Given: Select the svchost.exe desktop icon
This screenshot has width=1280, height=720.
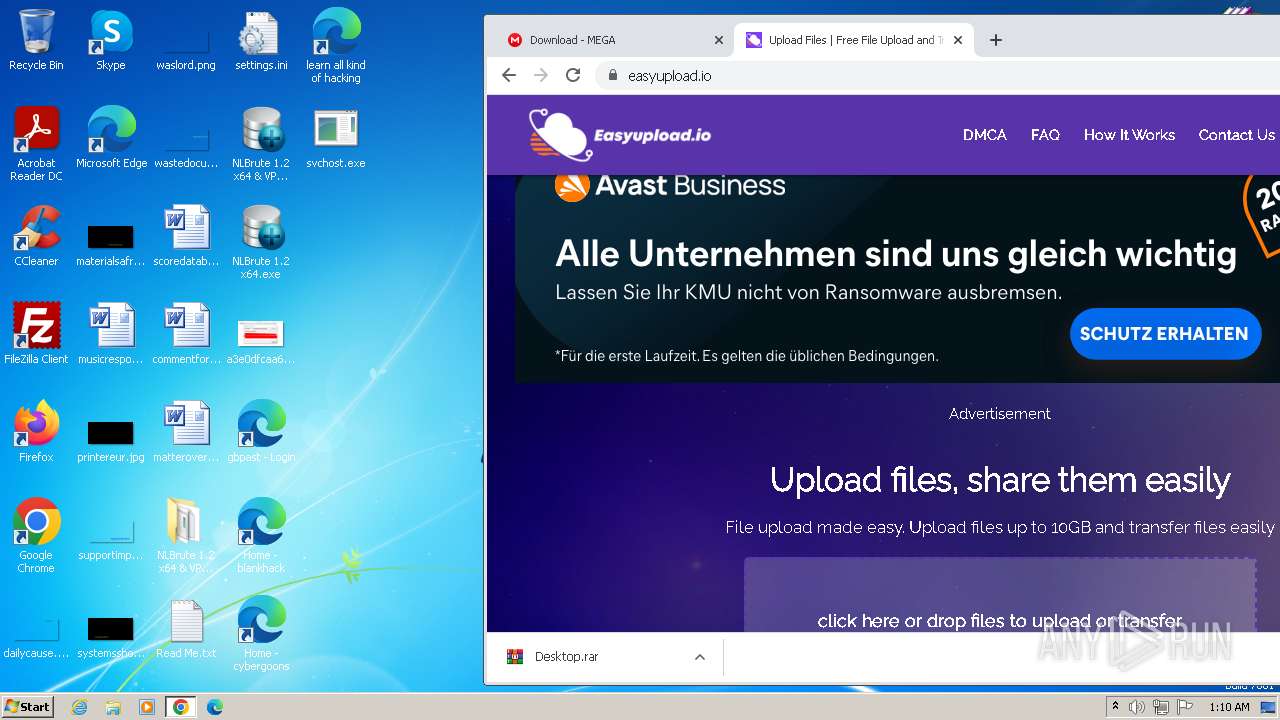Looking at the screenshot, I should (x=336, y=138).
